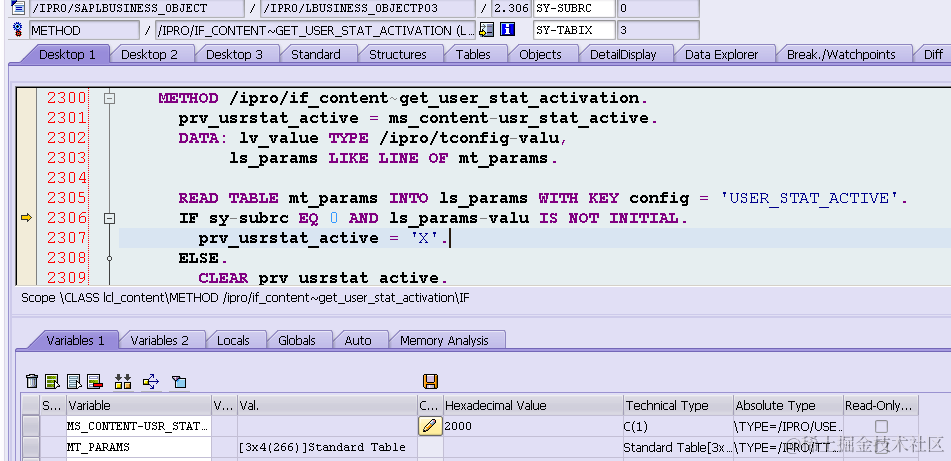951x461 pixels.
Task: Collapse the METHOD block at line 2300
Action: click(x=109, y=98)
